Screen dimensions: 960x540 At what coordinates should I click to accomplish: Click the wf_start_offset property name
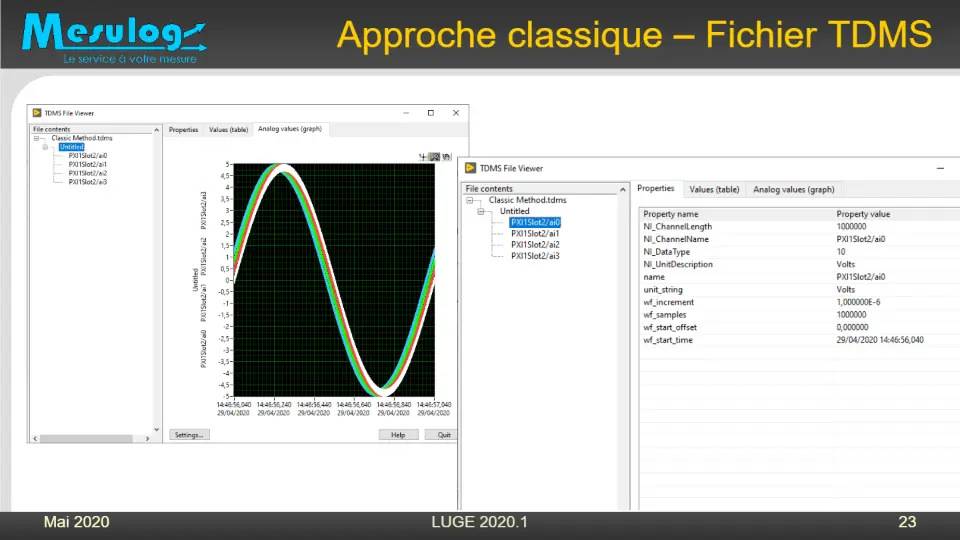point(670,328)
